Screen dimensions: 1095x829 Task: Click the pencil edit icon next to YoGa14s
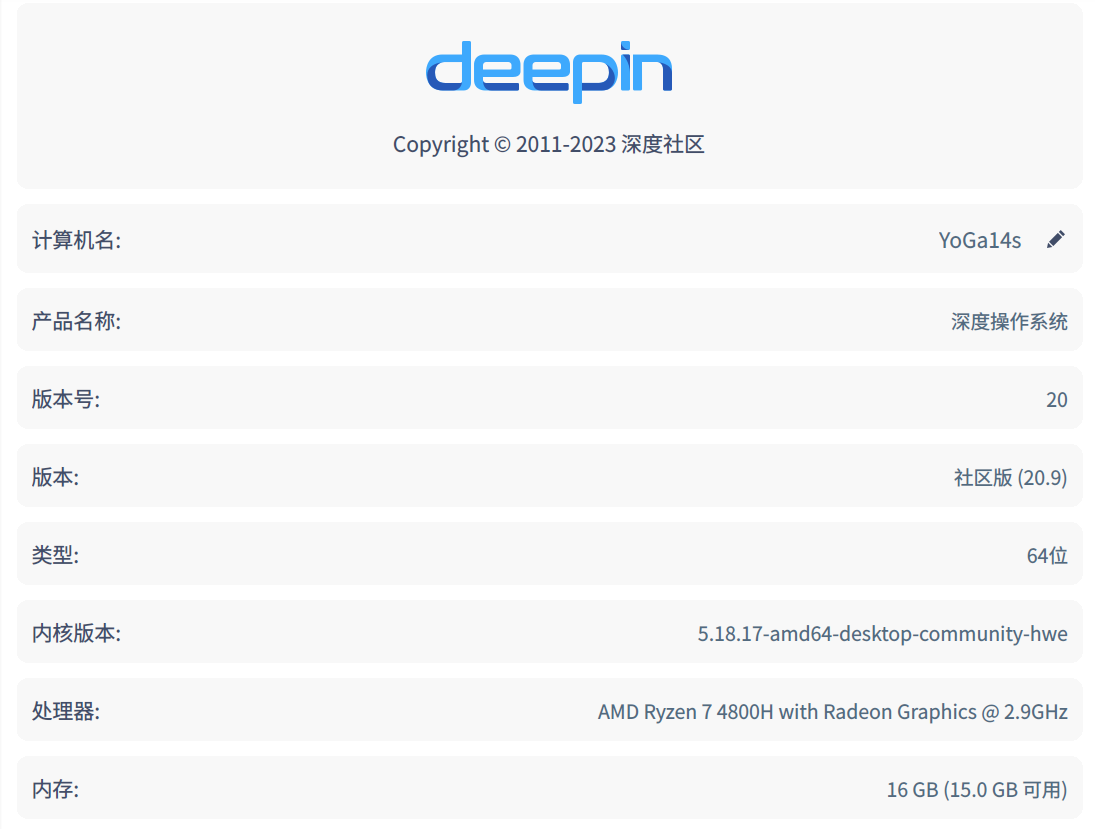pyautogui.click(x=1056, y=240)
